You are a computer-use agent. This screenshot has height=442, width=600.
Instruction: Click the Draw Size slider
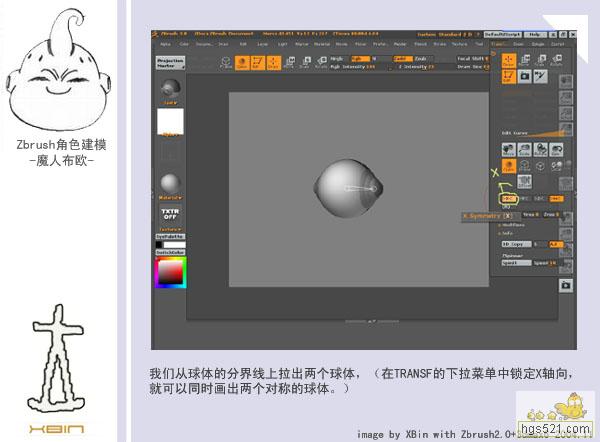(x=473, y=67)
